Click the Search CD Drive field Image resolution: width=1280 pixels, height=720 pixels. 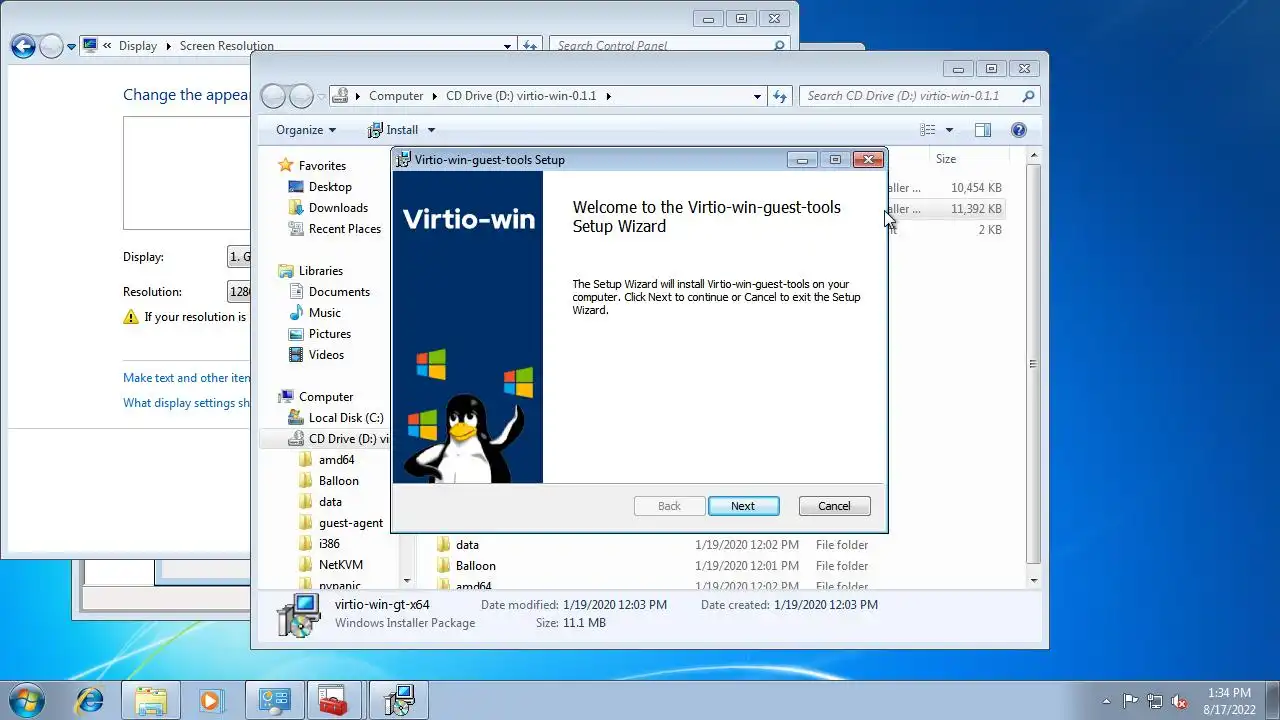pos(919,96)
